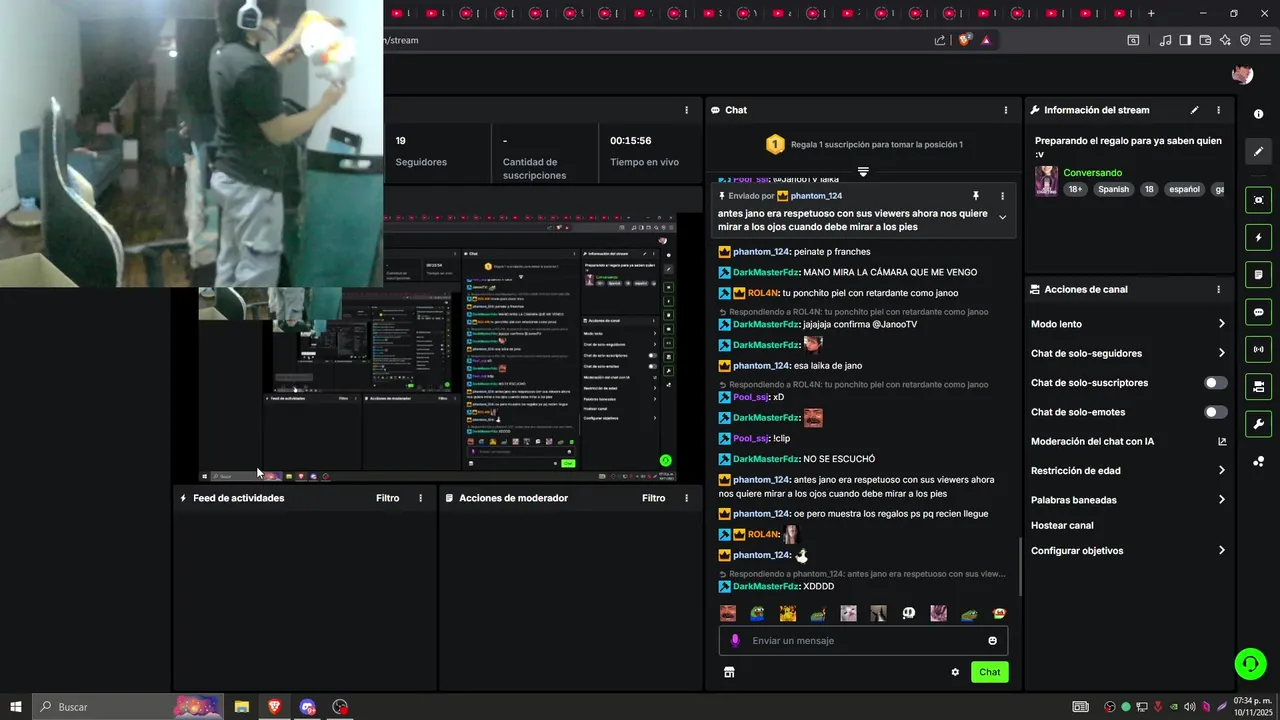Click the chat scrollbar

click(1020, 567)
